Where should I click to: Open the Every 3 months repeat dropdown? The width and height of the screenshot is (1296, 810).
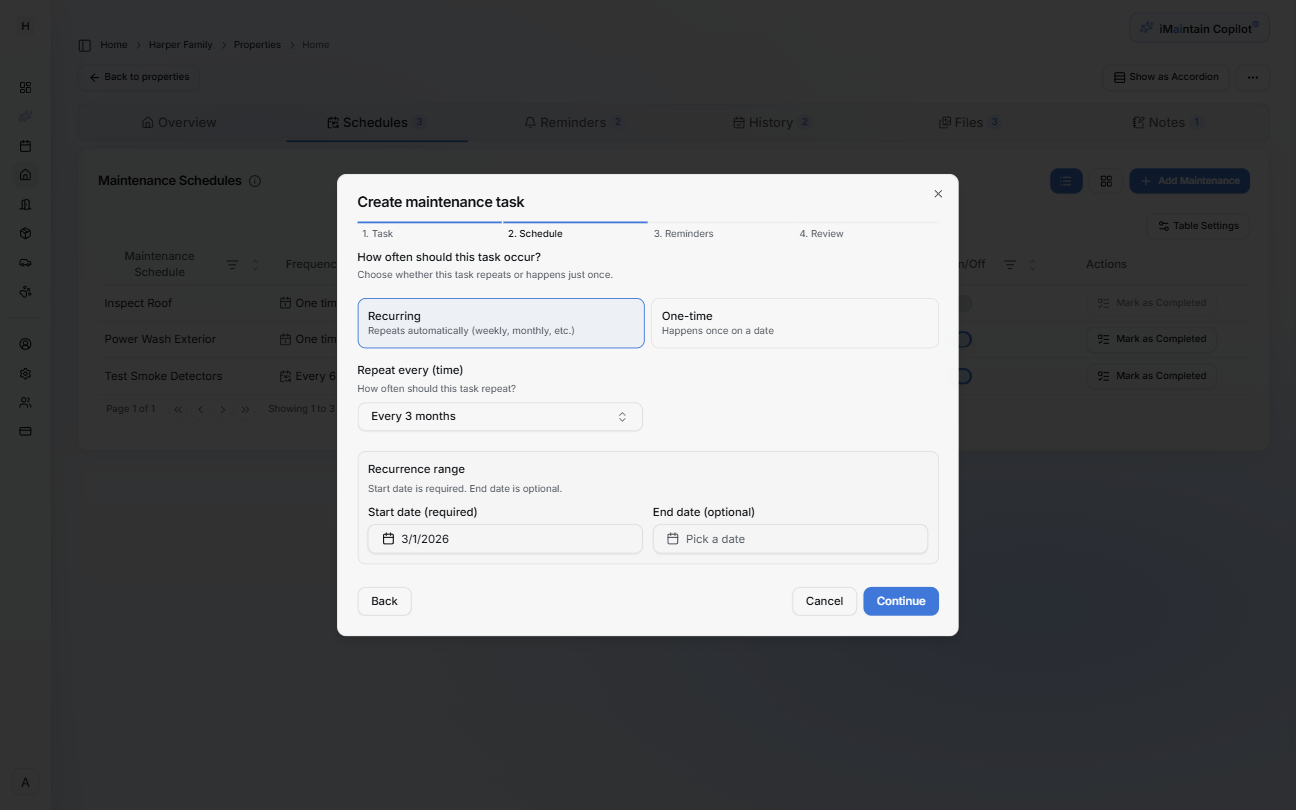click(x=500, y=416)
